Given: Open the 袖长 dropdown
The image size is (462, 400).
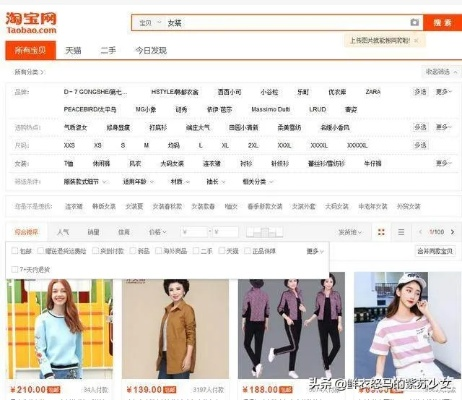Looking at the screenshot, I should 216,182.
